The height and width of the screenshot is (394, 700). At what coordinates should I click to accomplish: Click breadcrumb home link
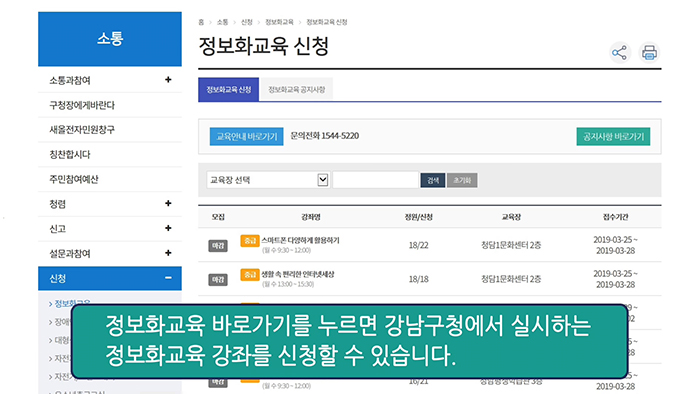coord(201,22)
